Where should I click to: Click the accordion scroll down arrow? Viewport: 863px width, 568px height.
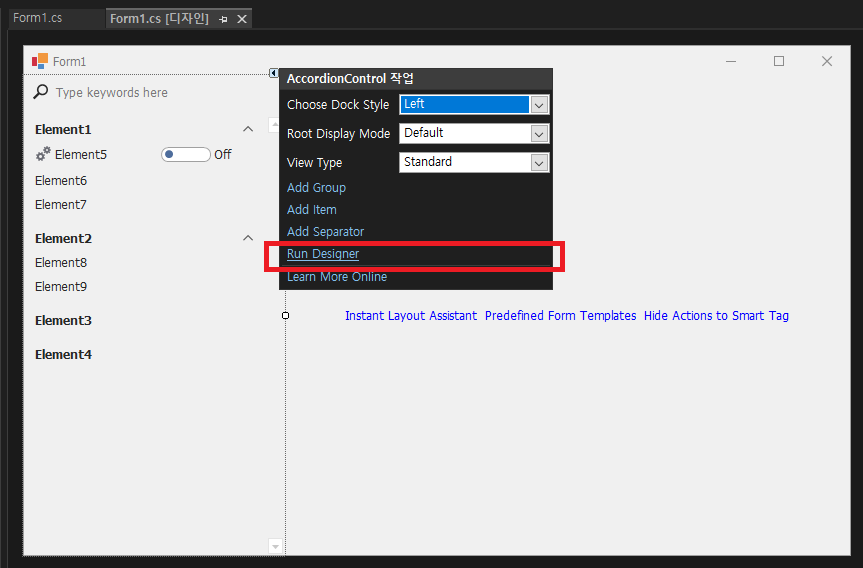(275, 547)
